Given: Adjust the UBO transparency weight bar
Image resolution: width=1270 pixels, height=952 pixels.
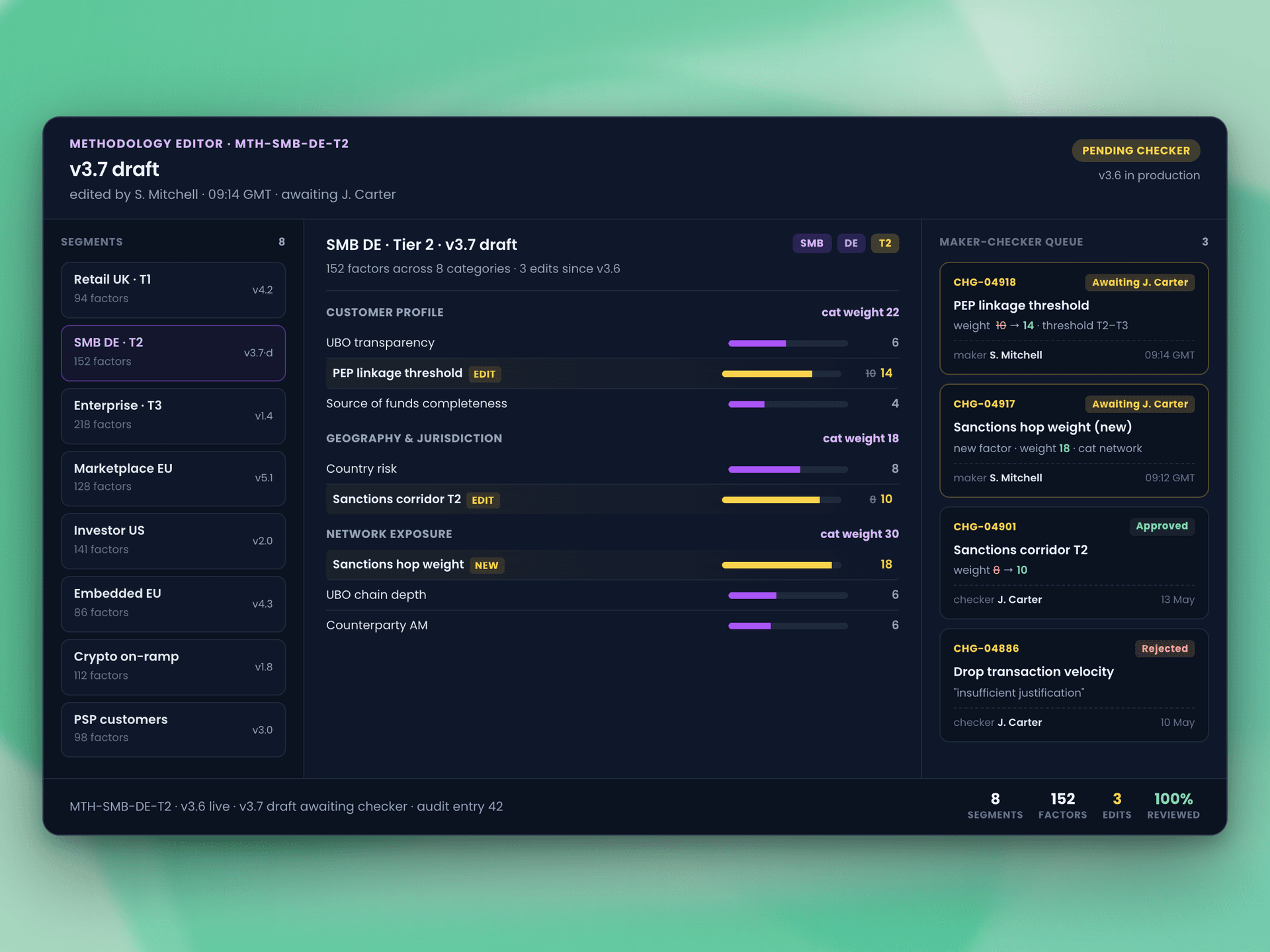Looking at the screenshot, I should (788, 343).
